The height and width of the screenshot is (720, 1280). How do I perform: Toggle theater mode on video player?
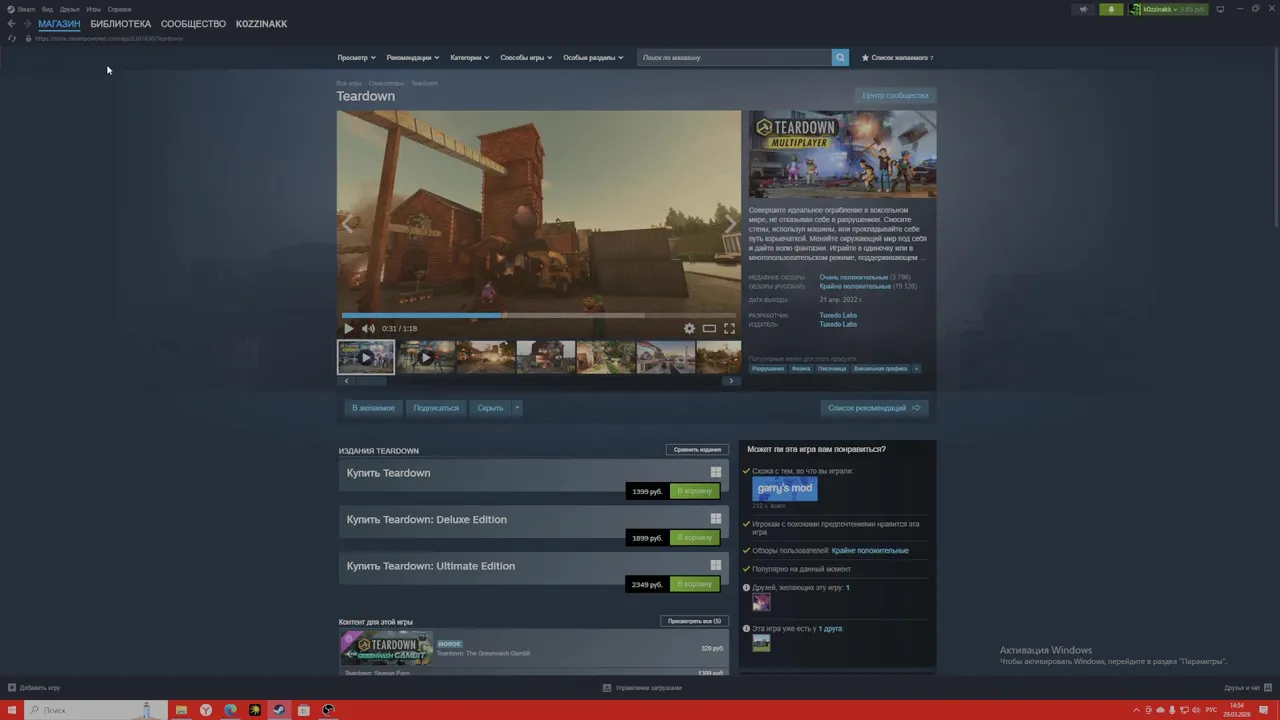coord(709,328)
